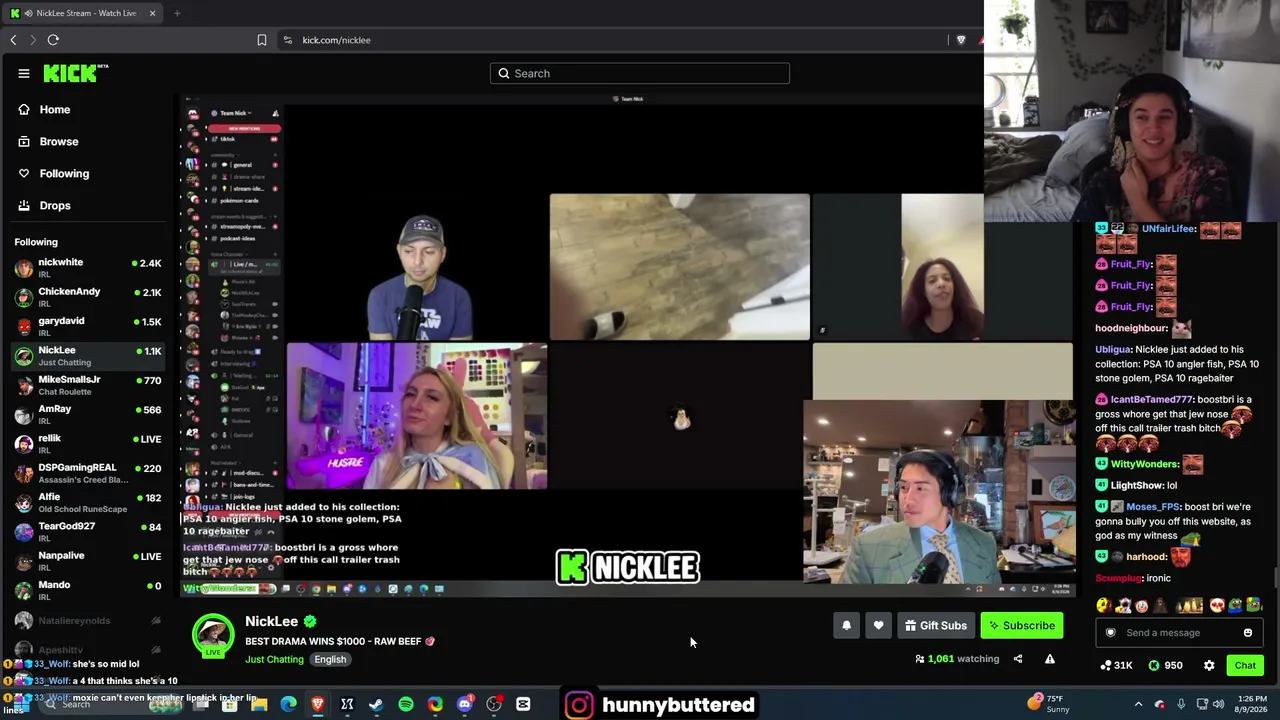The height and width of the screenshot is (720, 1280).
Task: Subscribe to NickLee
Action: tap(1022, 626)
